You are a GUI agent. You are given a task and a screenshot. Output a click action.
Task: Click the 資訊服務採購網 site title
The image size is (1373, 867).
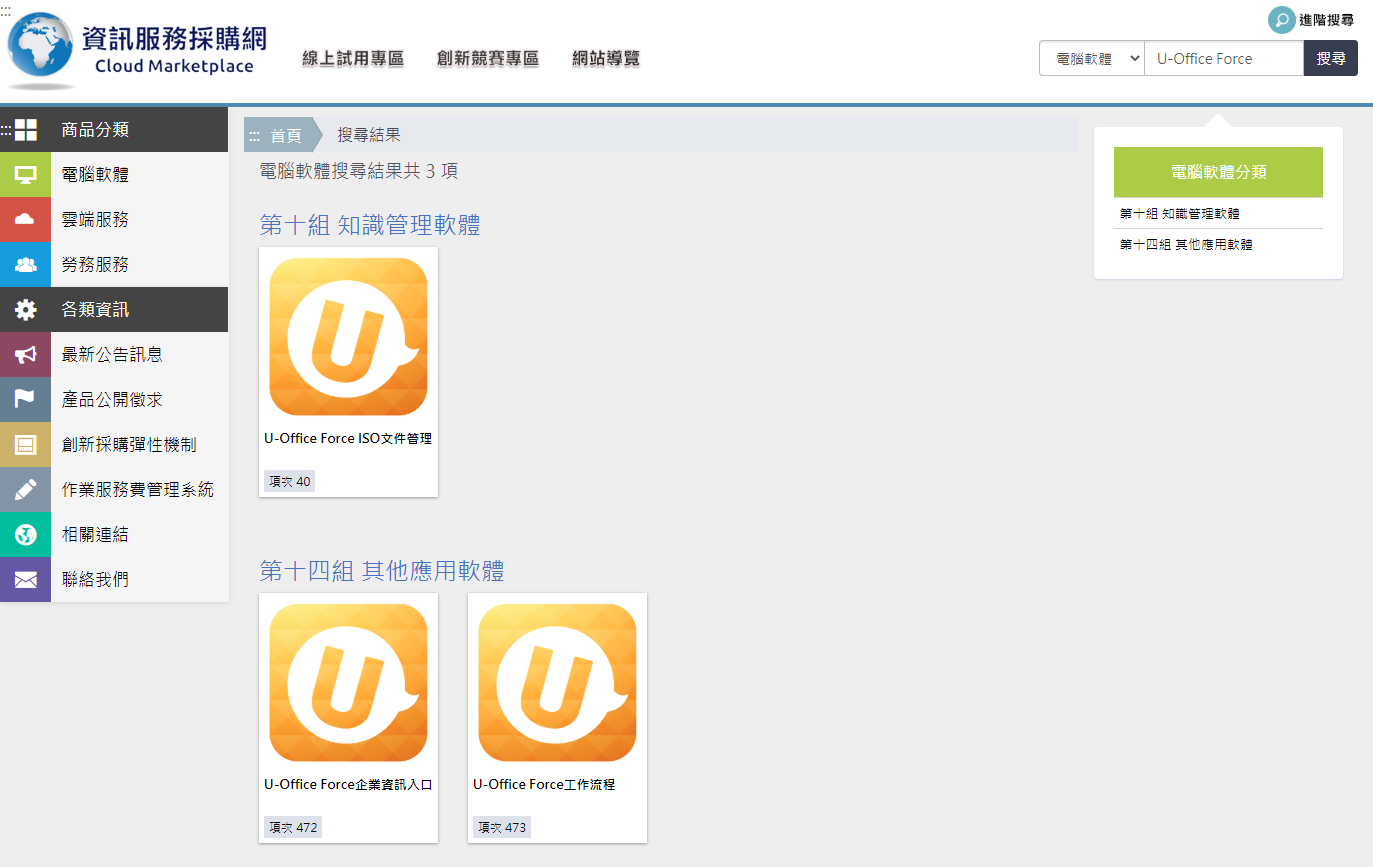(x=175, y=38)
